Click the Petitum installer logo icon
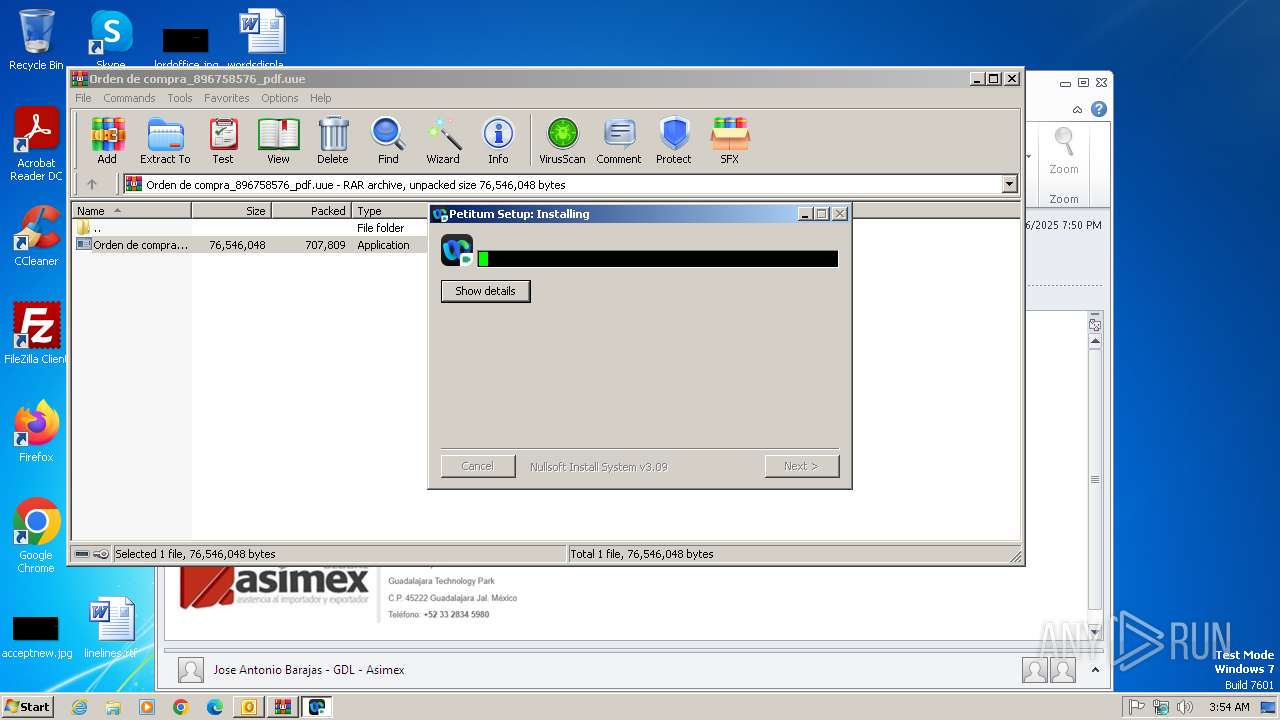 457,250
